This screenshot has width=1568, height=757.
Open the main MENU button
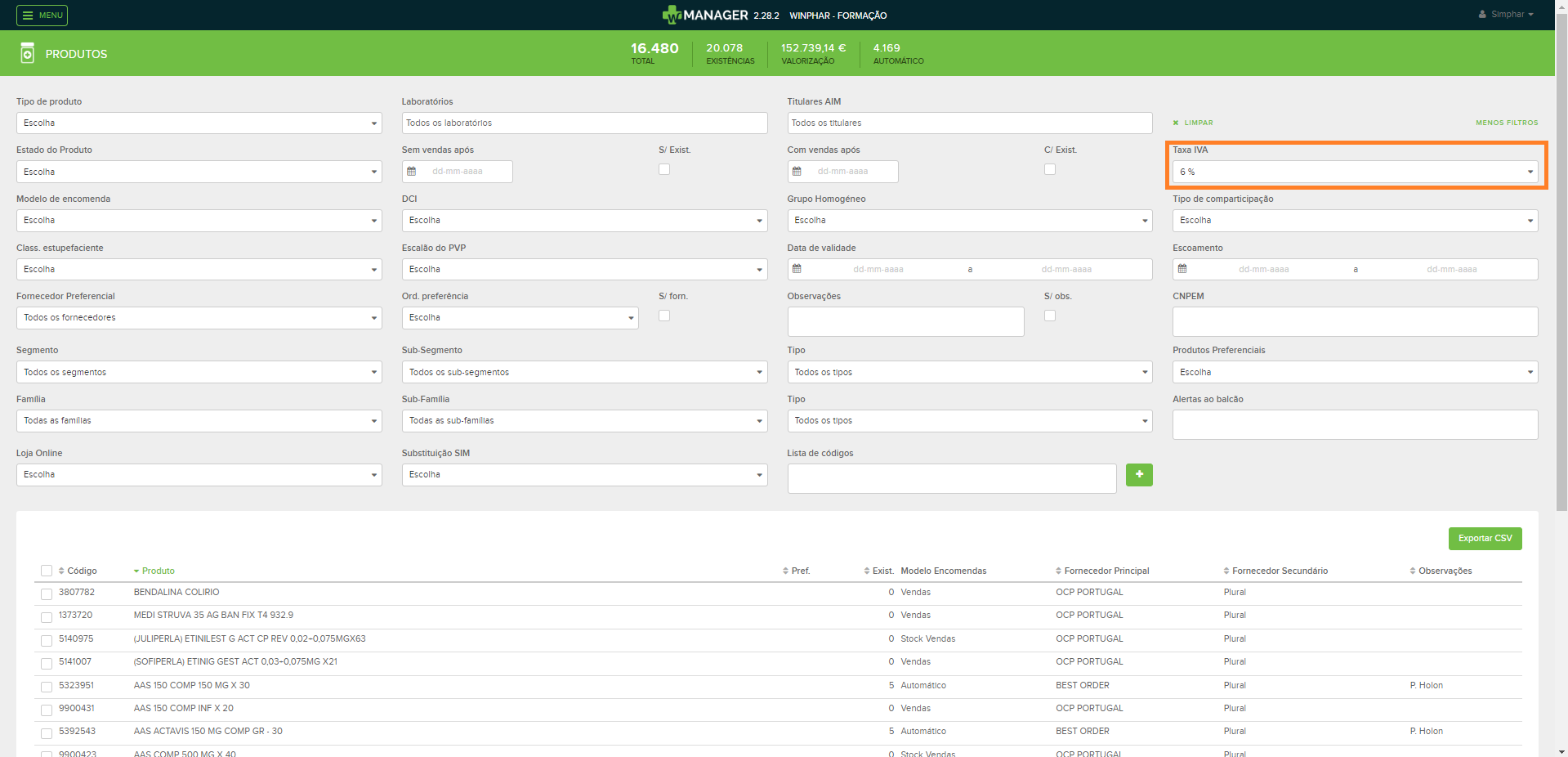coord(42,16)
